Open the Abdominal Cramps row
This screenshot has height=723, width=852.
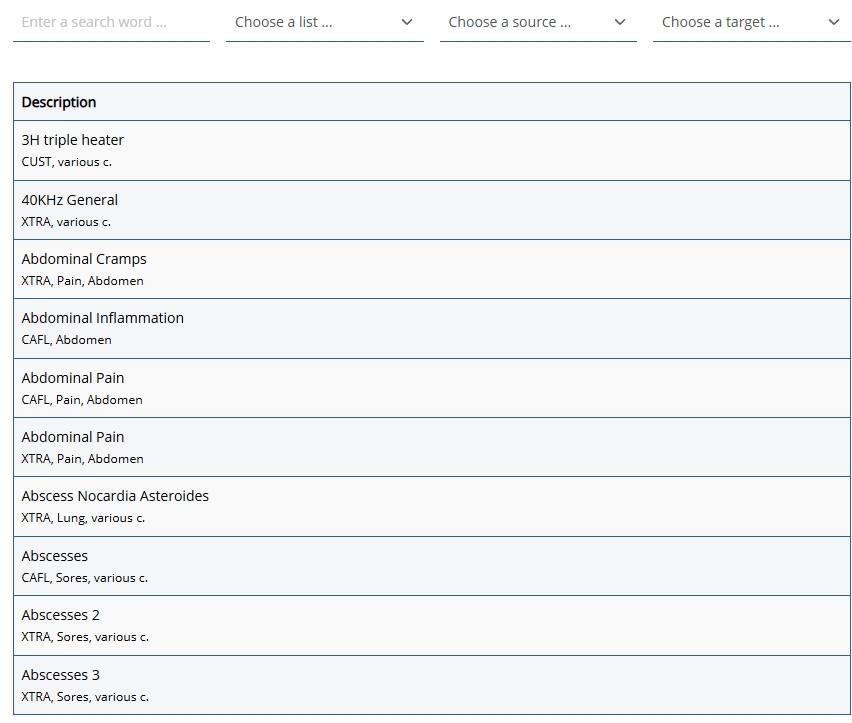(84, 259)
